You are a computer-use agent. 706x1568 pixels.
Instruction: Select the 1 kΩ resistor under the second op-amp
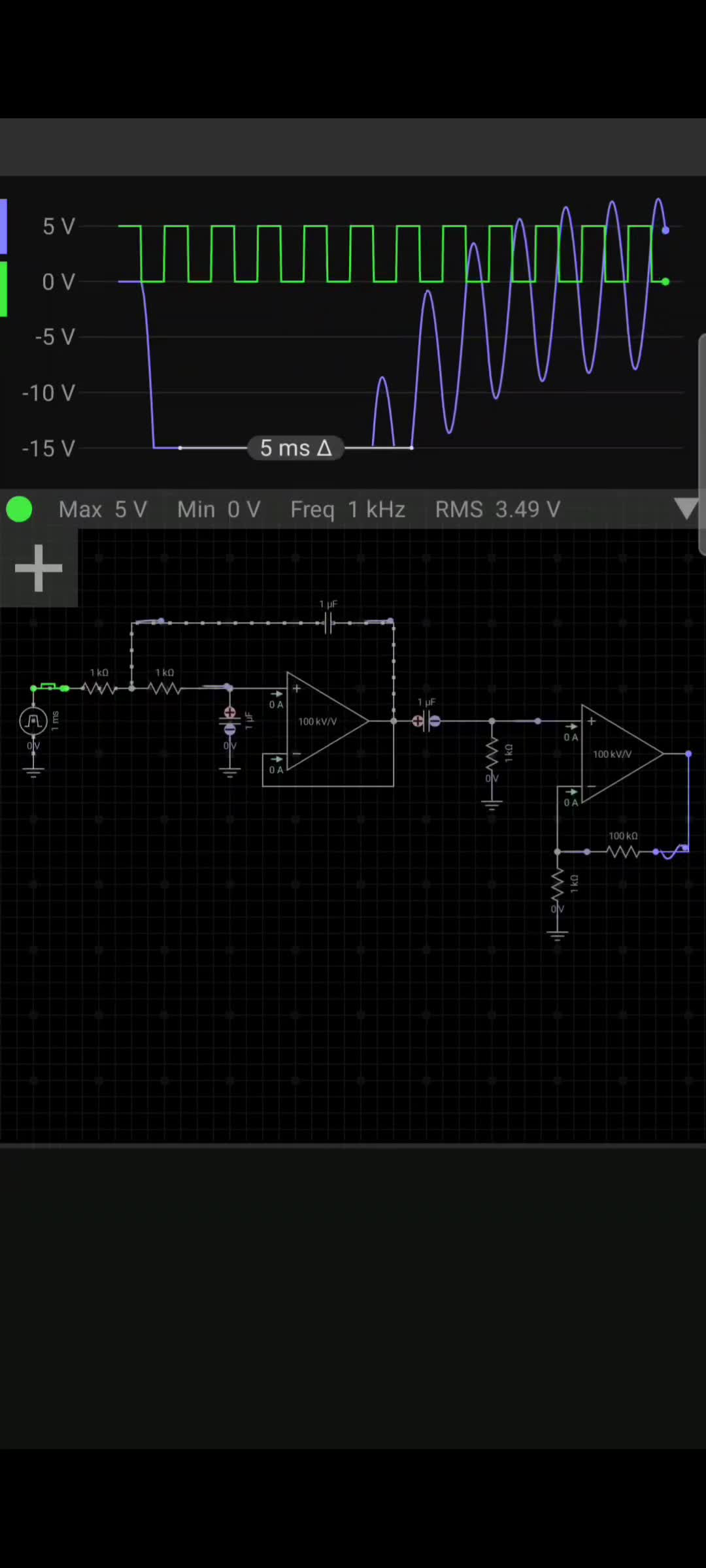click(x=557, y=884)
